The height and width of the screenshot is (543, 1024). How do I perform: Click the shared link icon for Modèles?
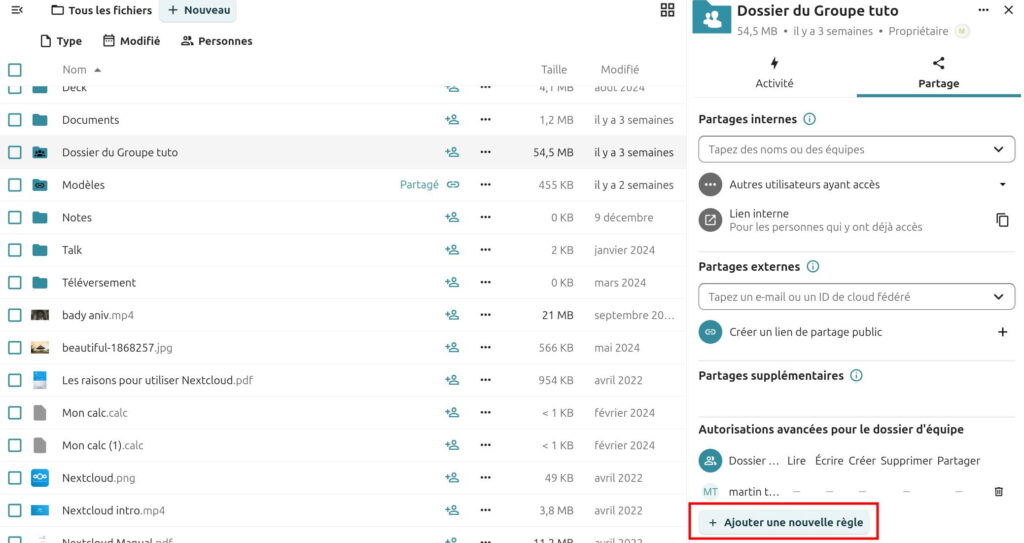[x=453, y=185]
